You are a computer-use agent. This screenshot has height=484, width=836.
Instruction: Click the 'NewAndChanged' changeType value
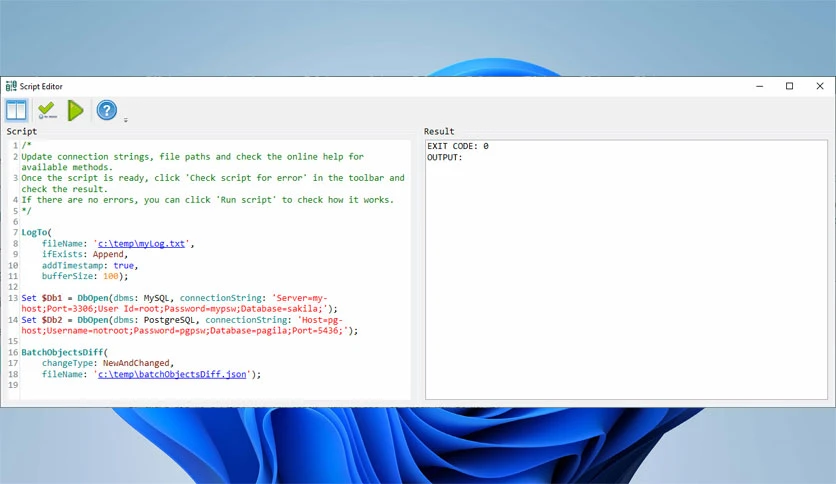136,363
